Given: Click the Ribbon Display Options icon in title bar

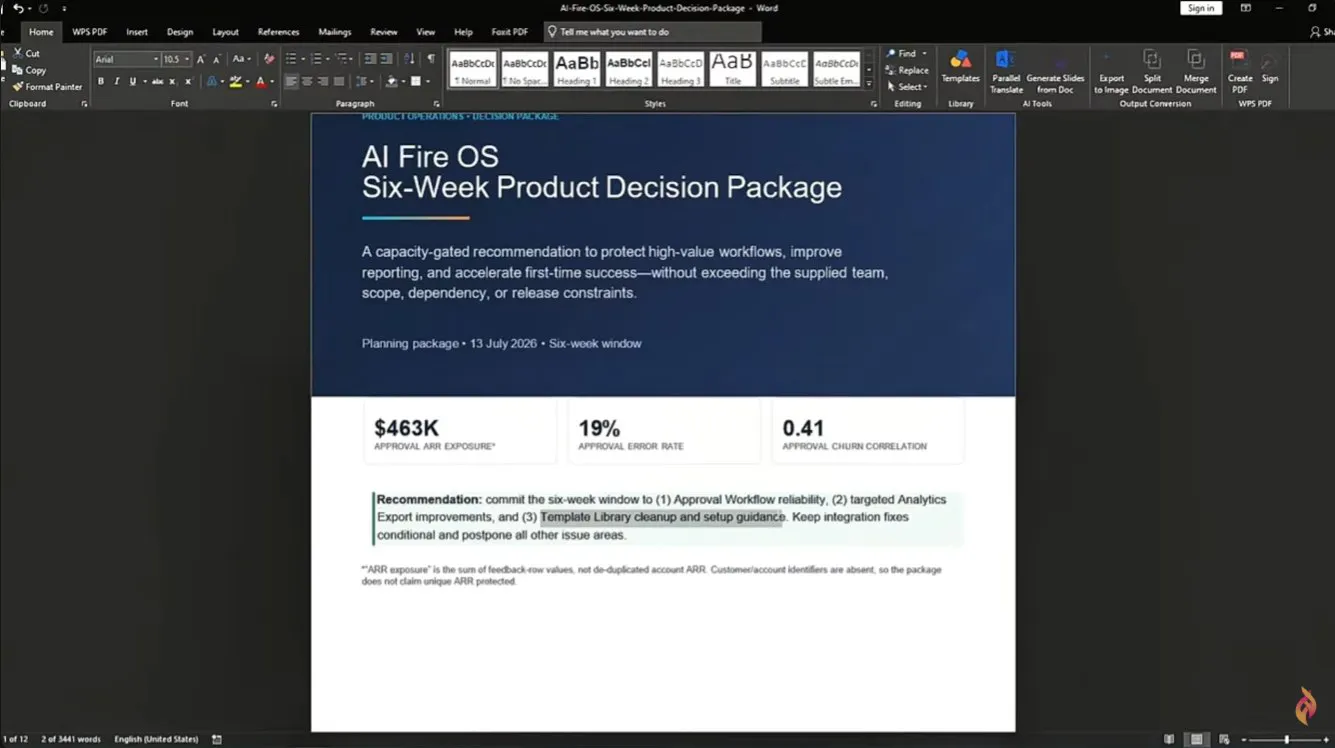Looking at the screenshot, I should pos(1245,8).
